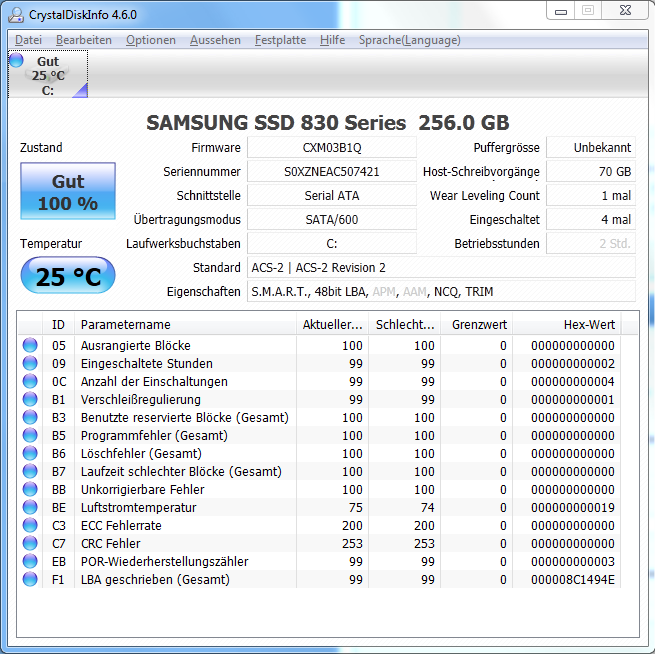
Task: Click the Grenzwert column header
Action: click(477, 324)
